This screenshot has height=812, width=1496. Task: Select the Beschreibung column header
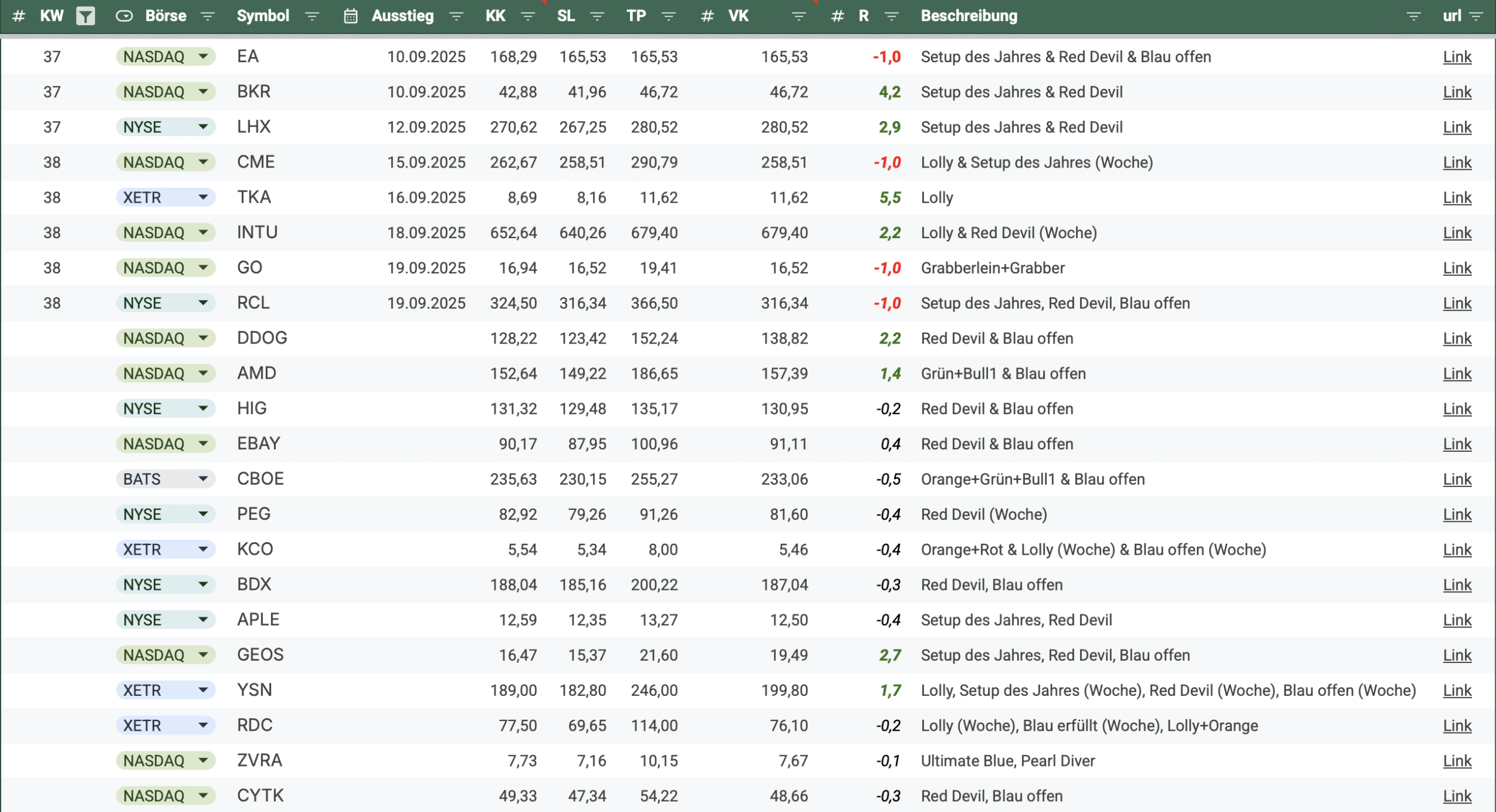(968, 16)
